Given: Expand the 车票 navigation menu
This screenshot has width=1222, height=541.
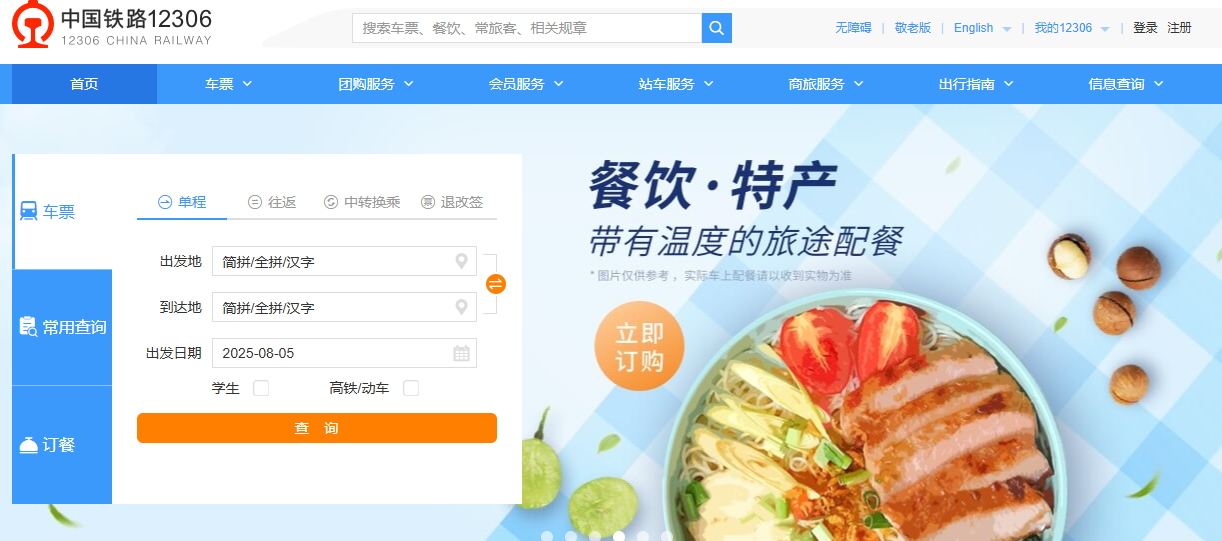Looking at the screenshot, I should pyautogui.click(x=229, y=84).
